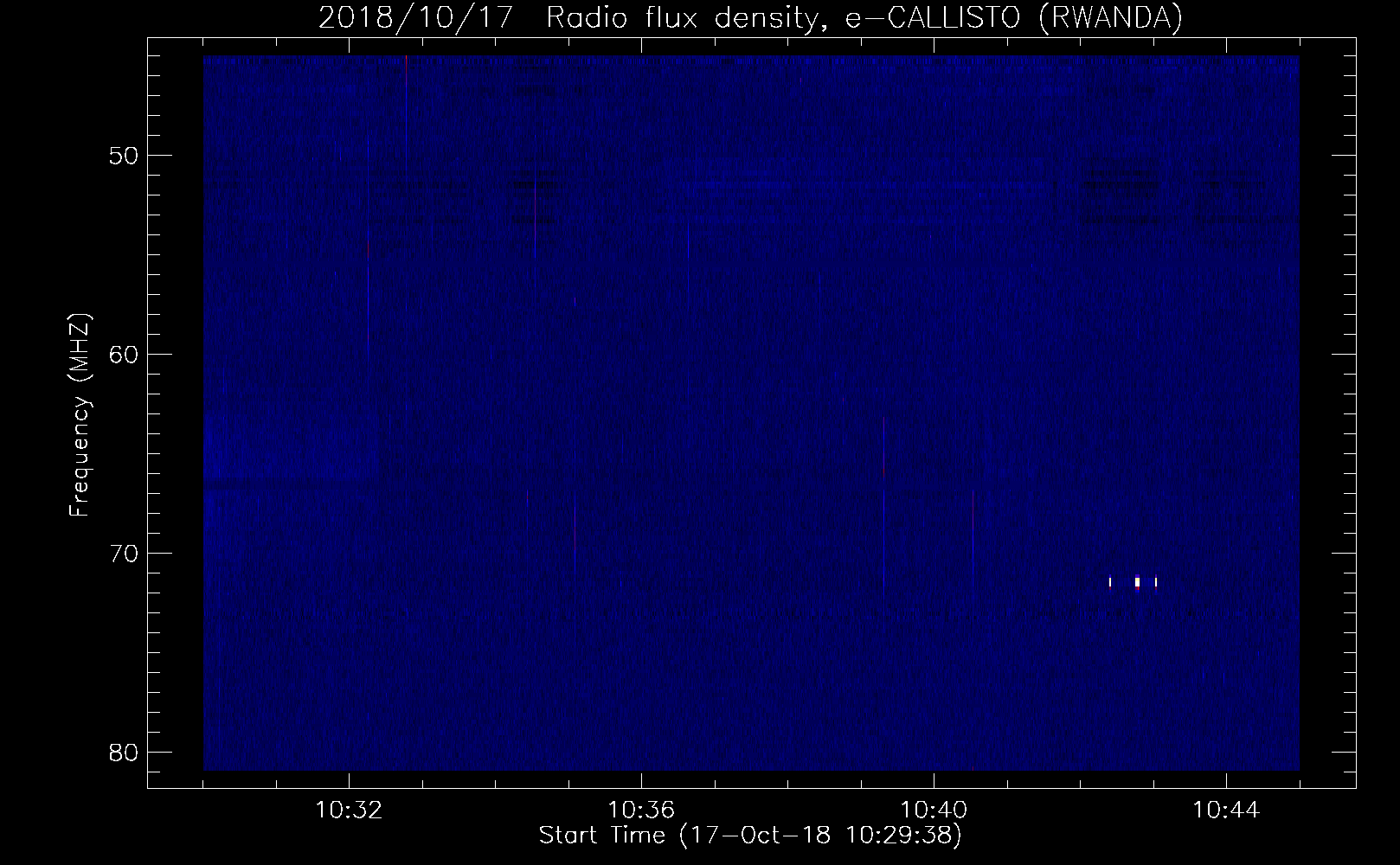
Task: Click the '10:32' time tick label
Action: tap(349, 811)
